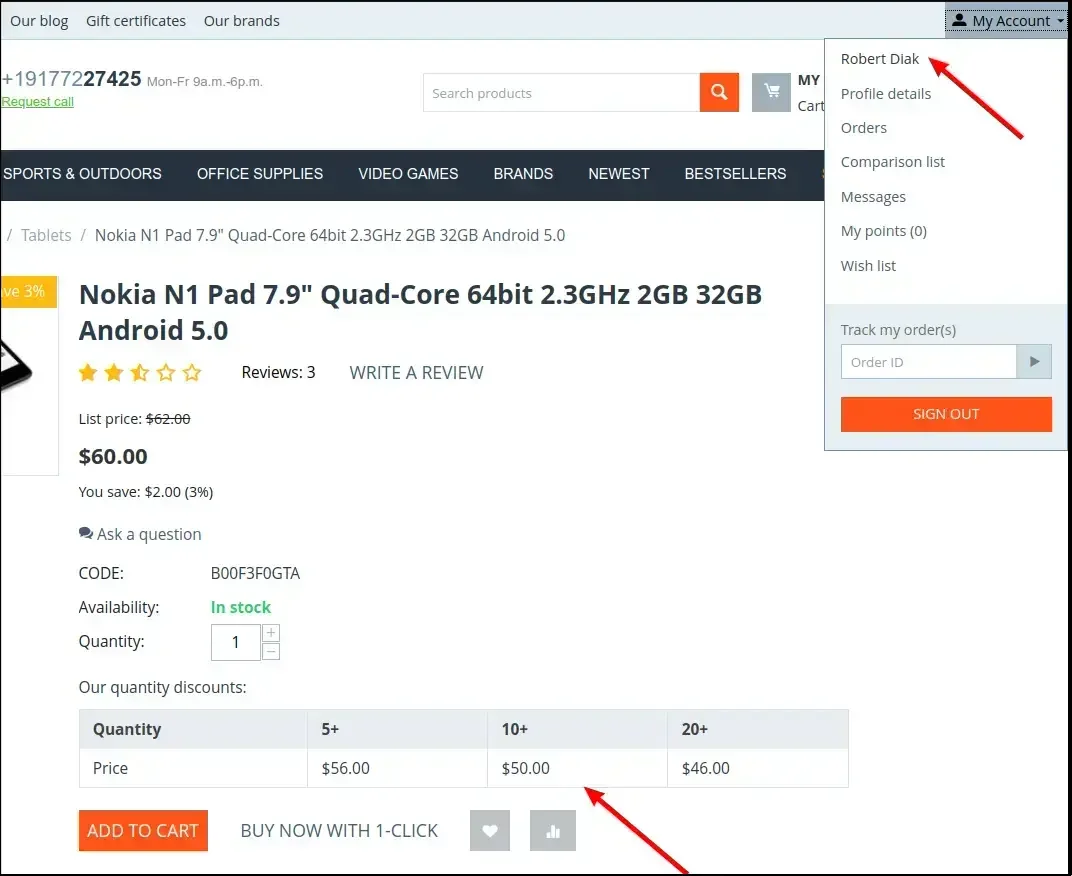Open Orders in the account menu

click(x=863, y=128)
